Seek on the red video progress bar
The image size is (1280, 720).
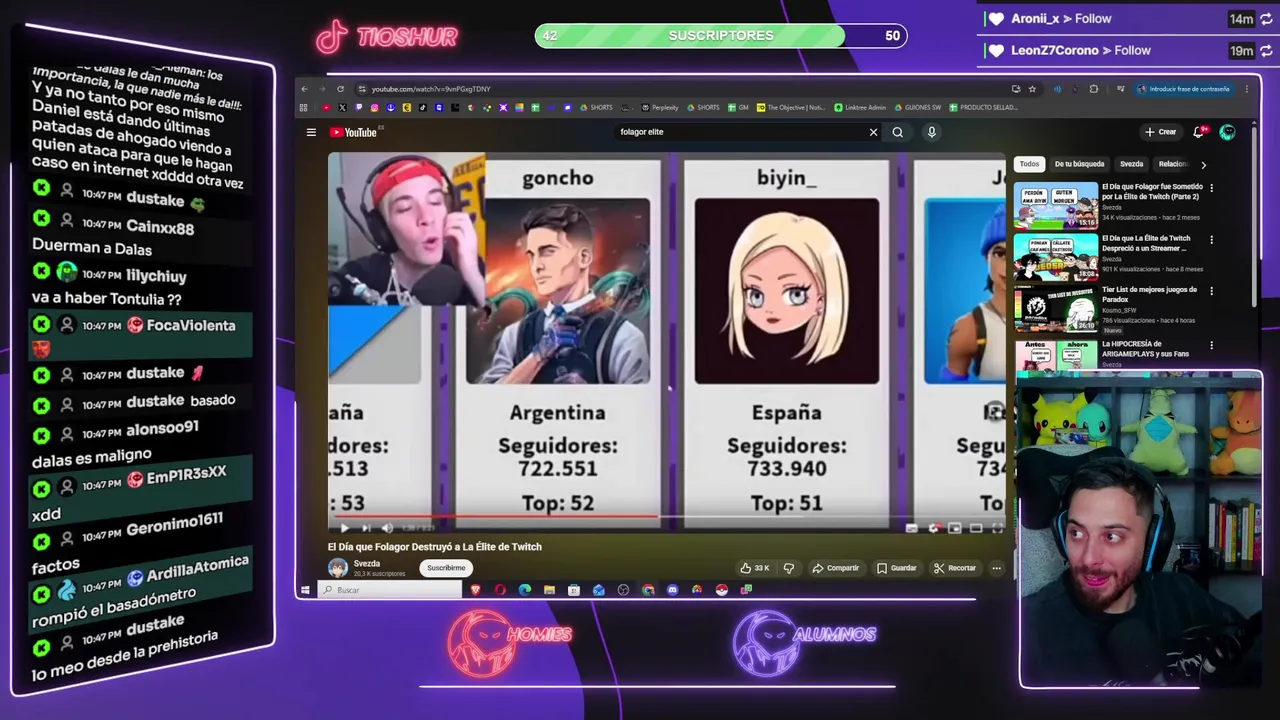pyautogui.click(x=666, y=517)
